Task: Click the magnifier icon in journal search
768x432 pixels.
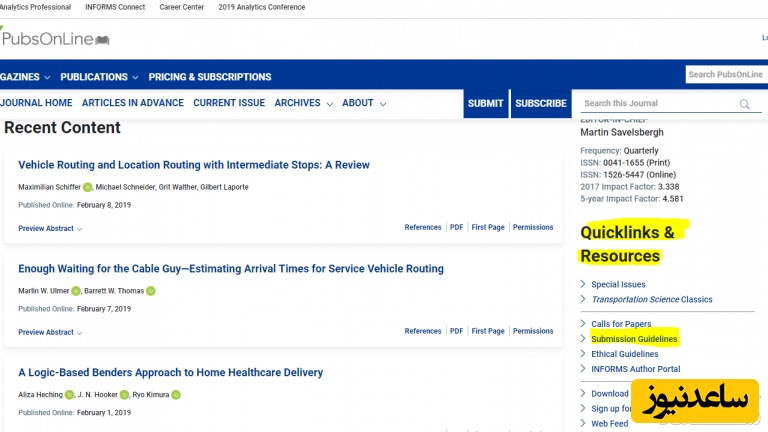Action: tap(744, 104)
